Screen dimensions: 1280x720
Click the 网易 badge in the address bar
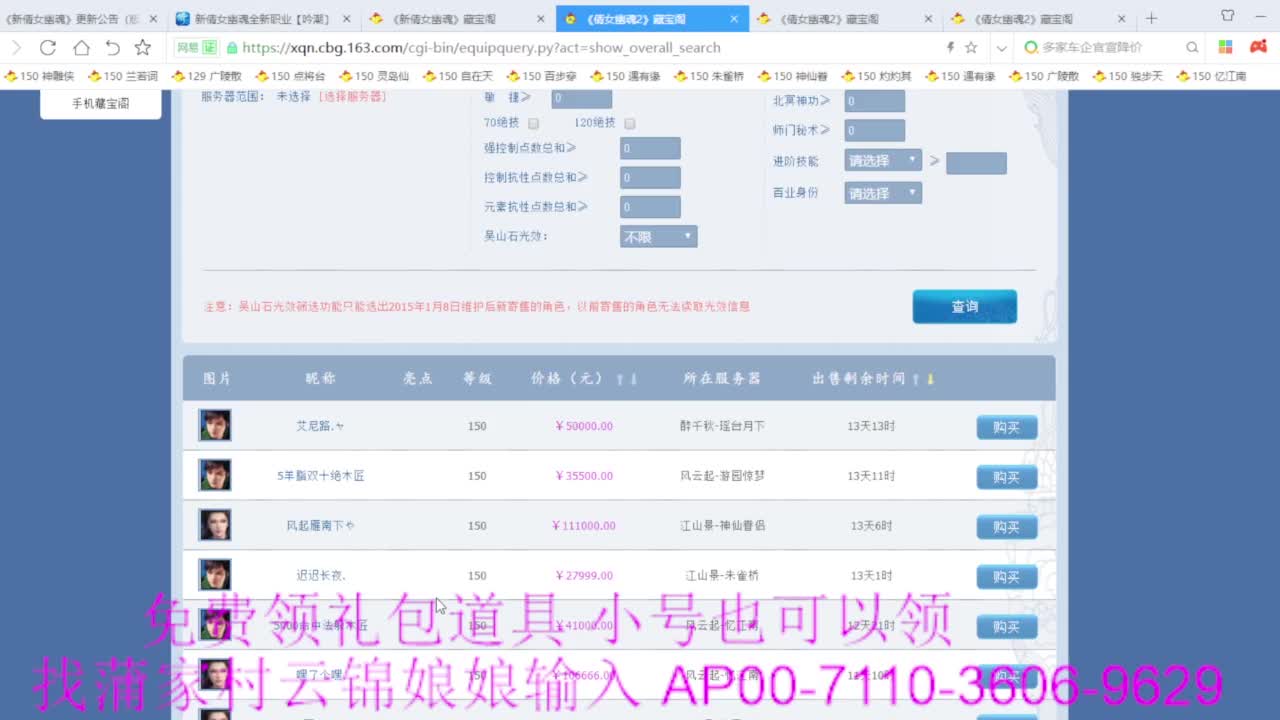198,47
